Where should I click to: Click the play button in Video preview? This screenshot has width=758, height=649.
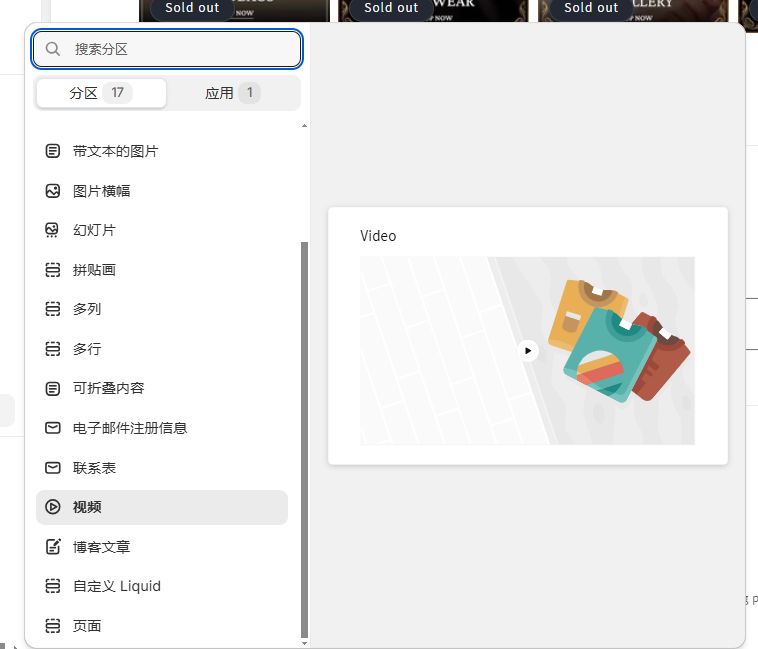[x=528, y=350]
